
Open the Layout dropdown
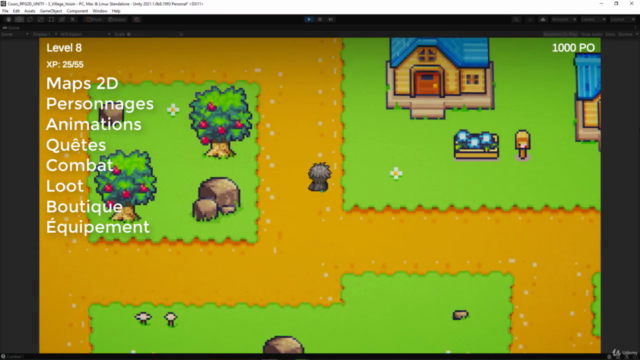pyautogui.click(x=622, y=20)
